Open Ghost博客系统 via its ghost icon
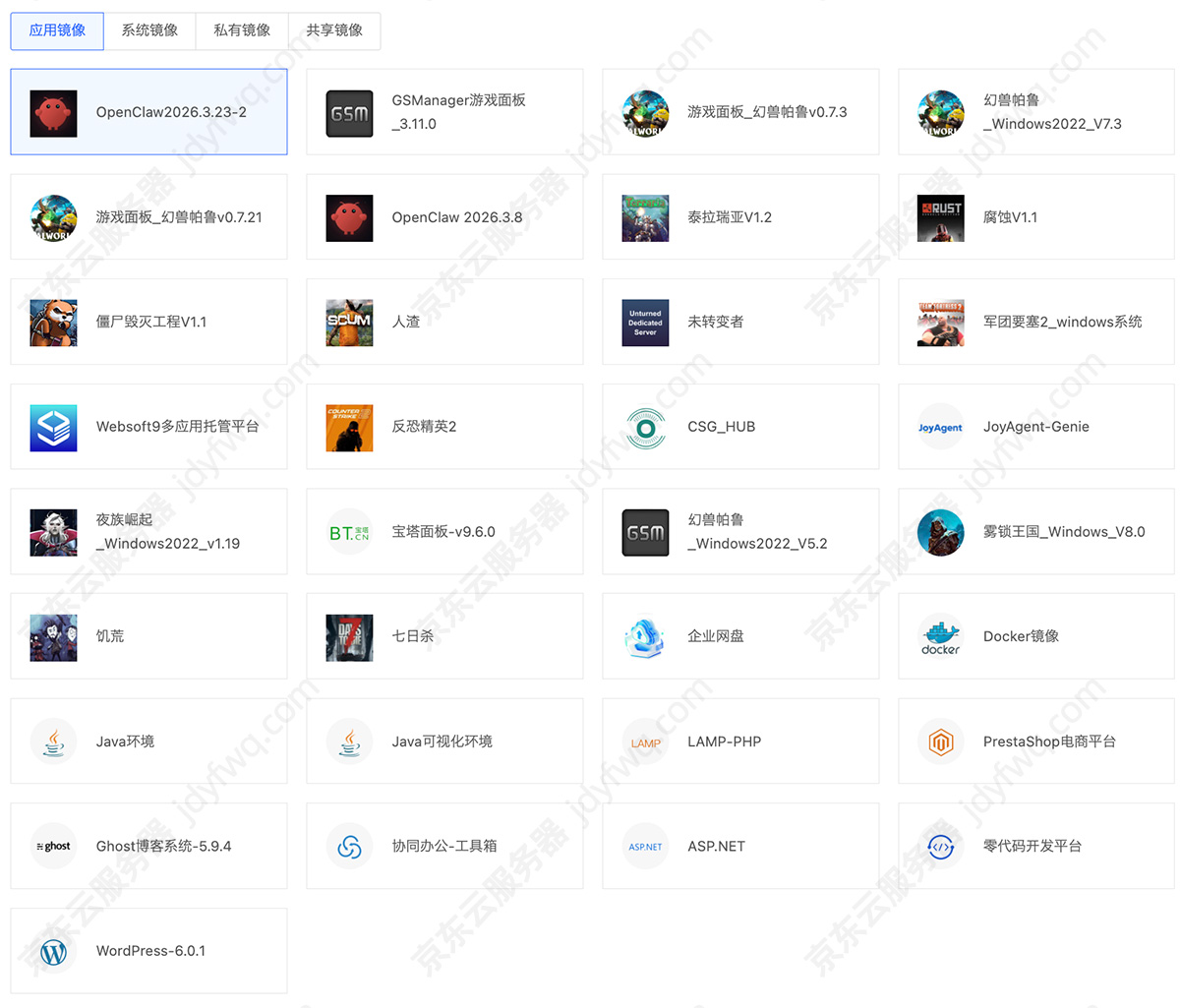Image resolution: width=1180 pixels, height=1008 pixels. click(x=53, y=846)
